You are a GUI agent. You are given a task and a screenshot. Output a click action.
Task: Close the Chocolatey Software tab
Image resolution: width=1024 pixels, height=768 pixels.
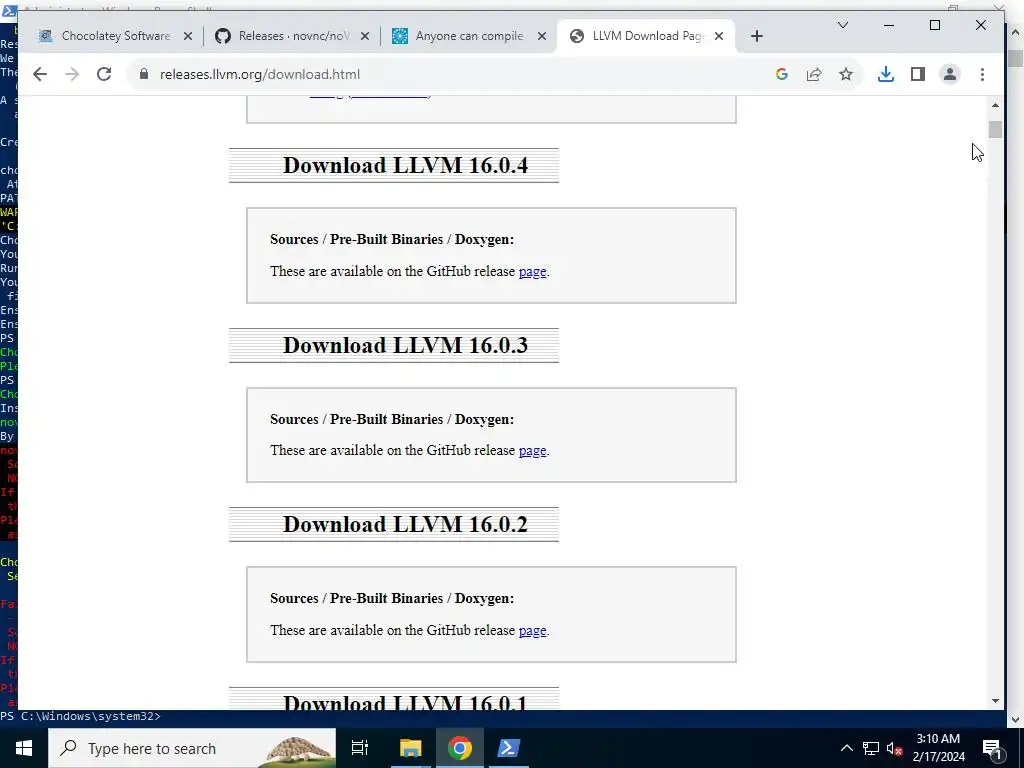[187, 36]
